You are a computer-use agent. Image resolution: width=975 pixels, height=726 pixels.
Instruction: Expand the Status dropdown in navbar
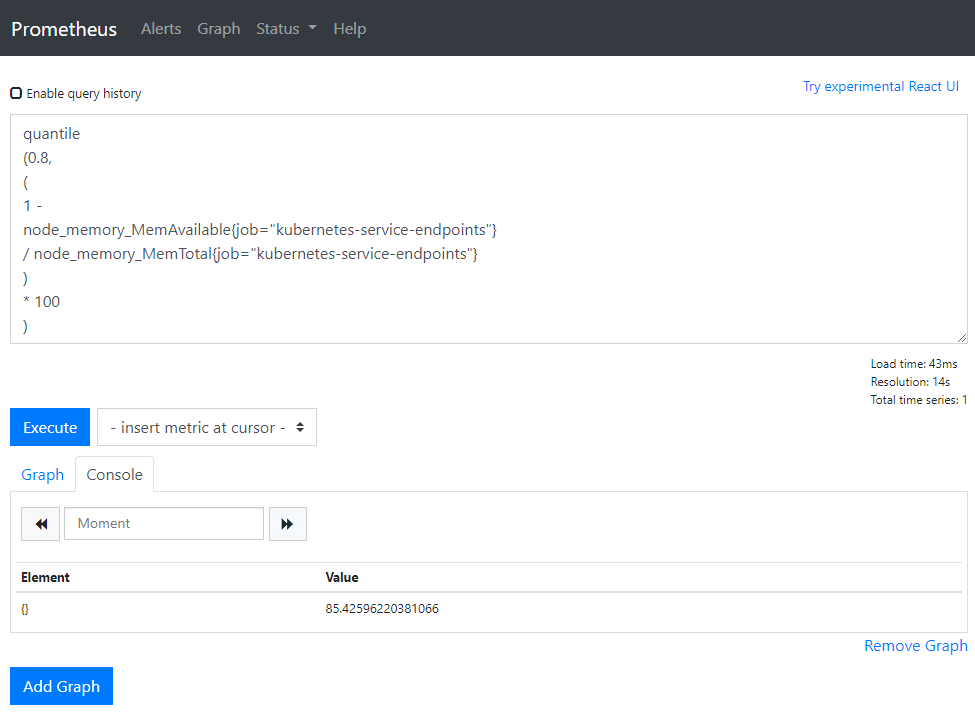point(286,29)
